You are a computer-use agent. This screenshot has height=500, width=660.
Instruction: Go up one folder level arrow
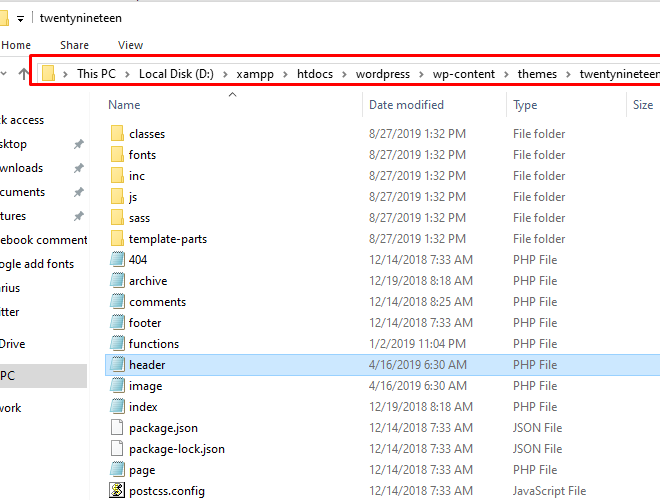click(24, 74)
